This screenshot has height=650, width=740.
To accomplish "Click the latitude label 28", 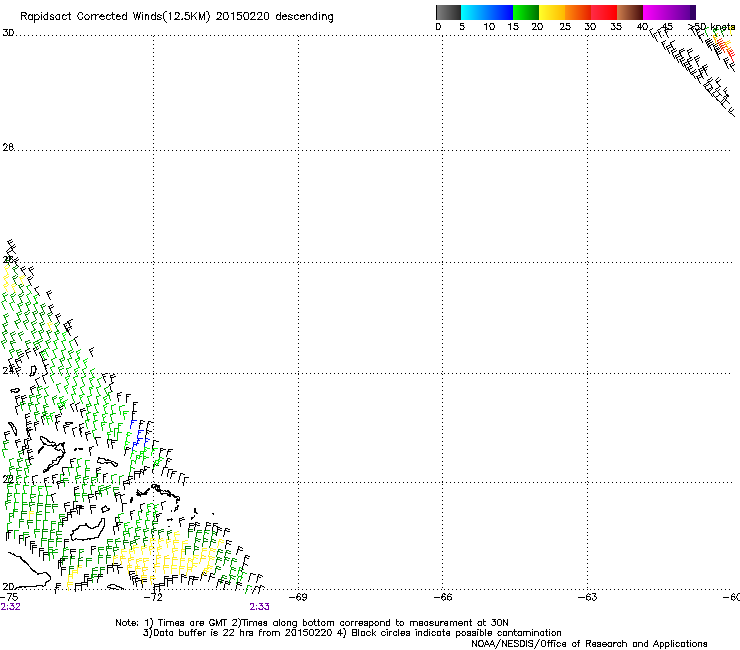I will pos(8,147).
